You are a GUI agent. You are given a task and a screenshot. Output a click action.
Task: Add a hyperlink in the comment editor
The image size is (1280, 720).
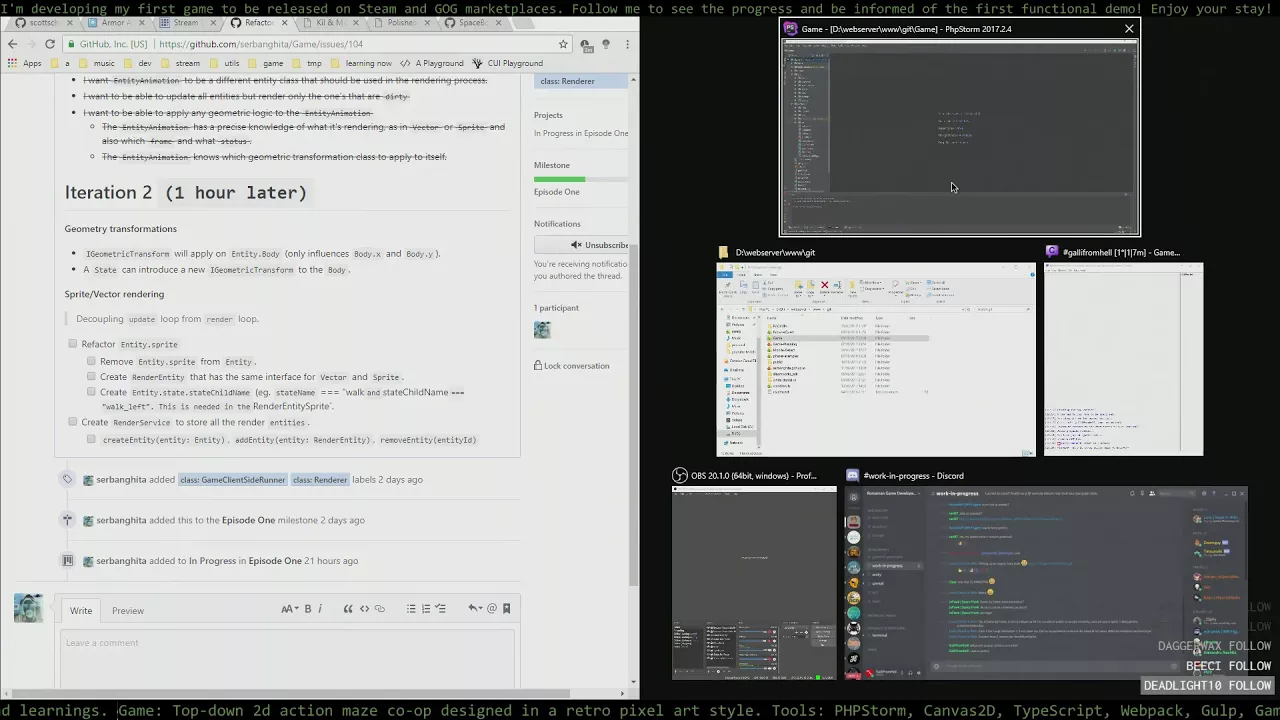coord(380,608)
